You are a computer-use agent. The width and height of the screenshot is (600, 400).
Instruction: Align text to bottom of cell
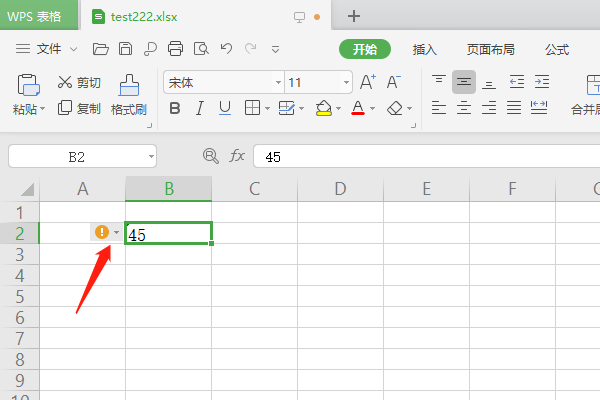pyautogui.click(x=489, y=83)
